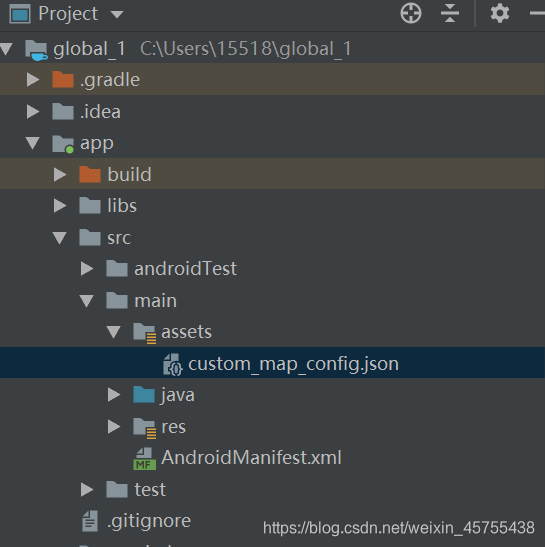Click the app module folder icon

pyautogui.click(x=63, y=144)
